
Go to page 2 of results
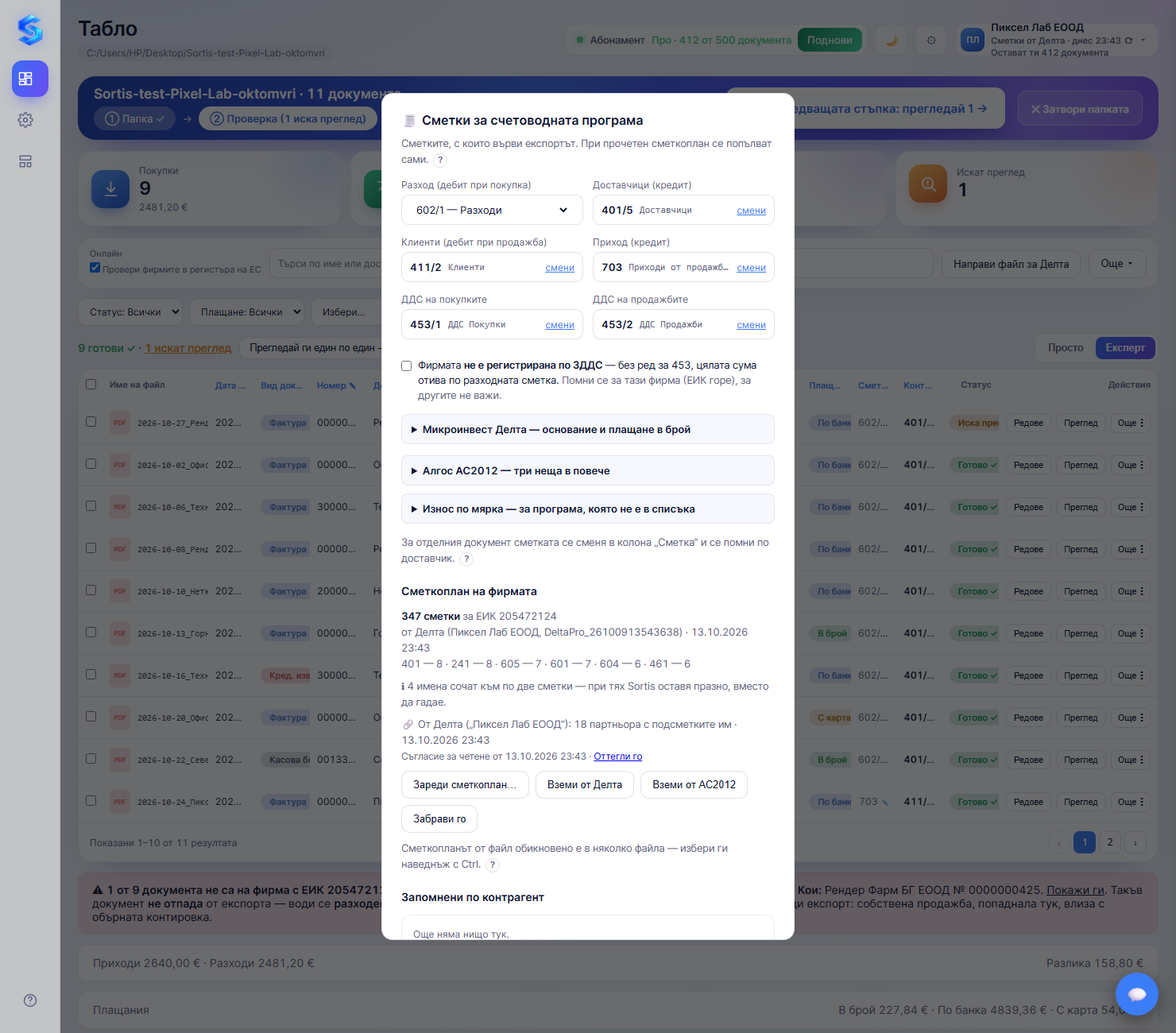coord(1110,842)
